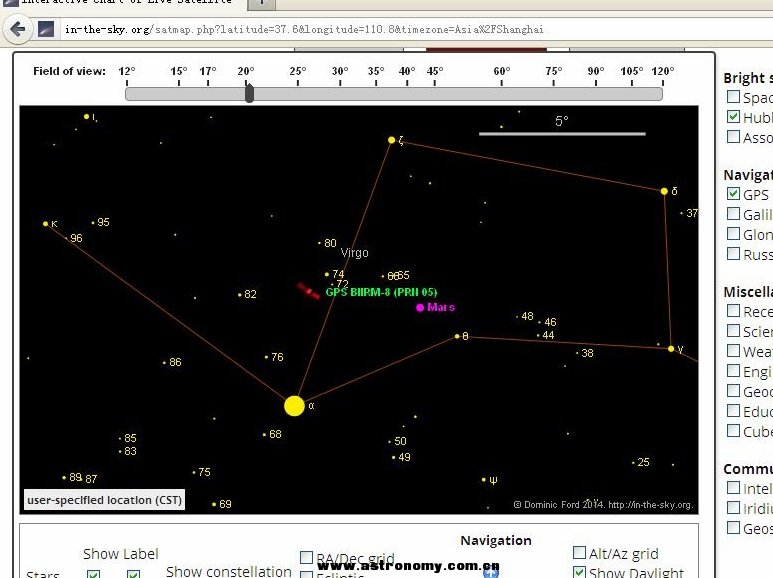
Task: Click star 80 above Virgo label
Action: click(x=319, y=243)
